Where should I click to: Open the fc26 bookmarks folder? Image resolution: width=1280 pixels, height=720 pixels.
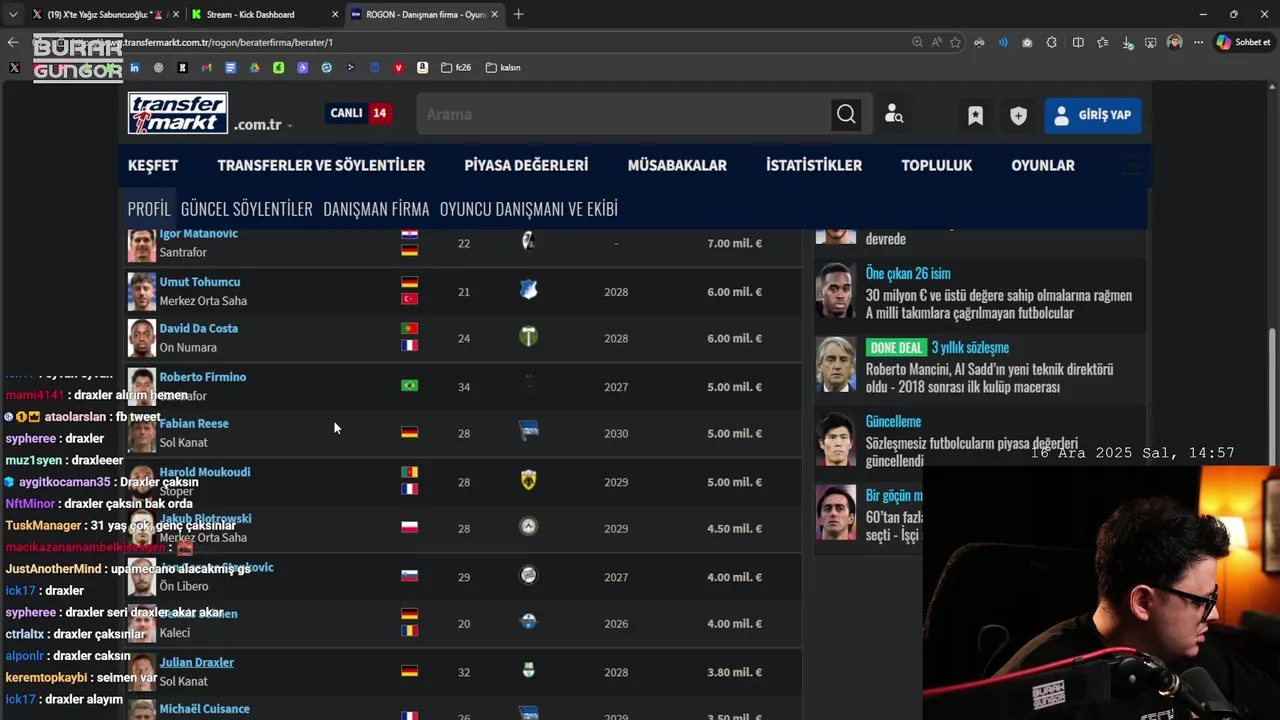pyautogui.click(x=456, y=68)
